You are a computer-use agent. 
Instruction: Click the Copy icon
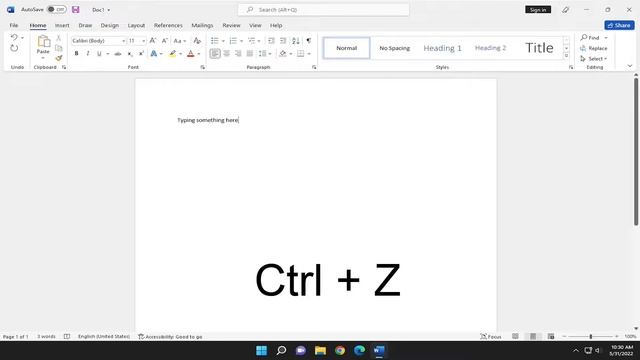coord(59,48)
